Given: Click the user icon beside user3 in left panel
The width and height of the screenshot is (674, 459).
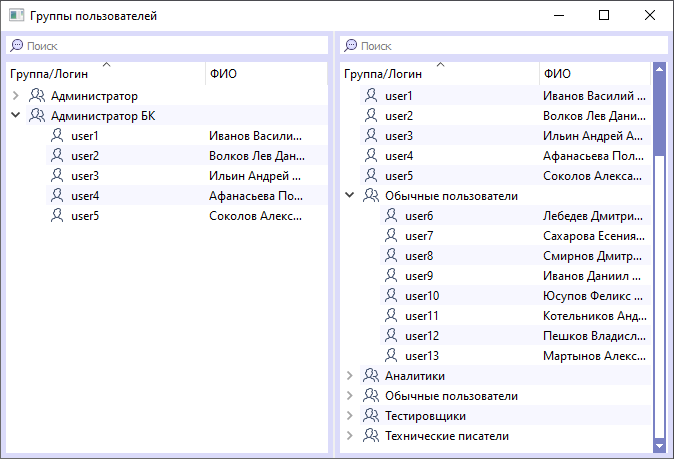Looking at the screenshot, I should point(57,176).
